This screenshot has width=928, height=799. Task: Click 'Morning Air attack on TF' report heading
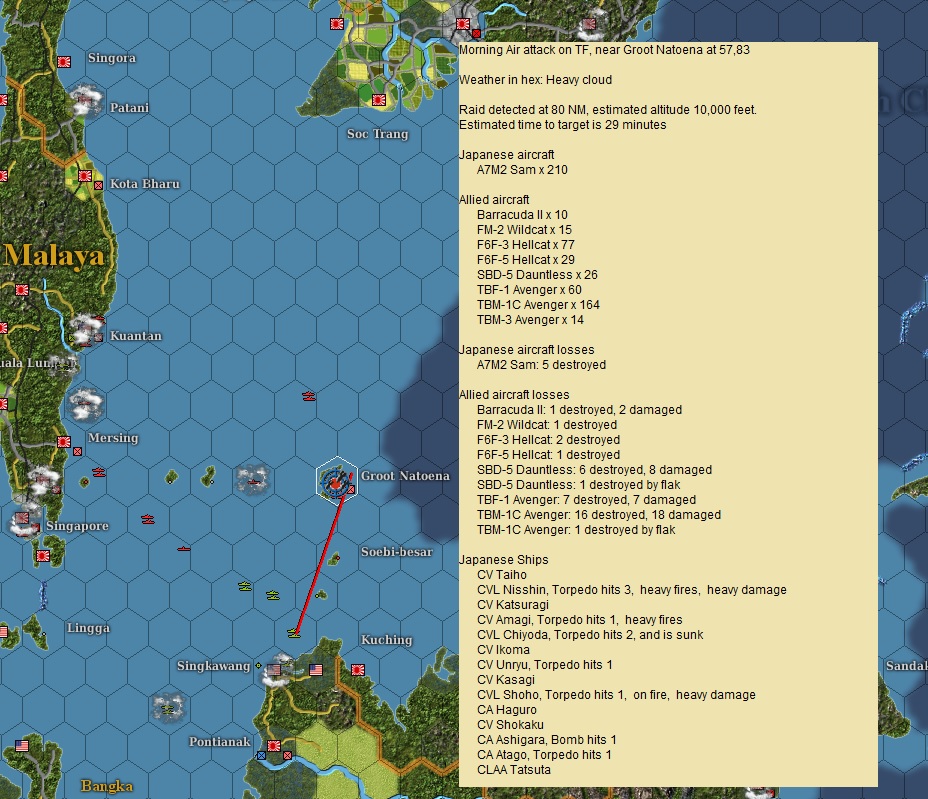[604, 50]
